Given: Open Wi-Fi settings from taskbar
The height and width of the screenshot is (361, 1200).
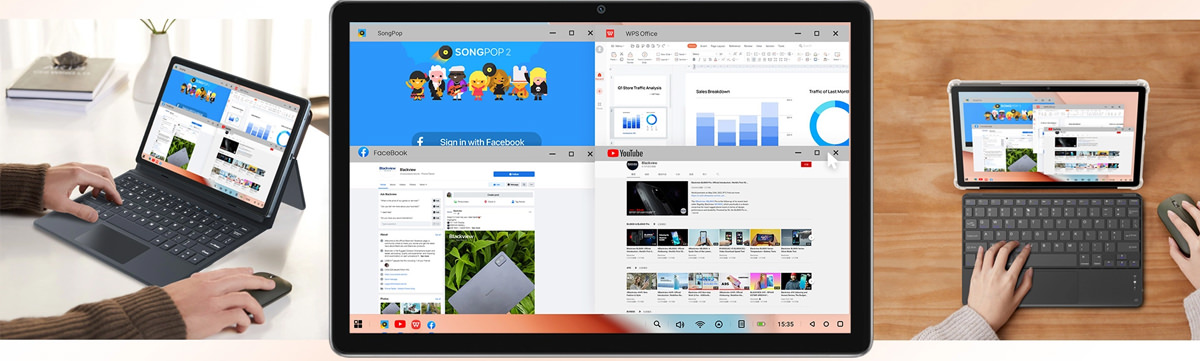Looking at the screenshot, I should pyautogui.click(x=700, y=324).
